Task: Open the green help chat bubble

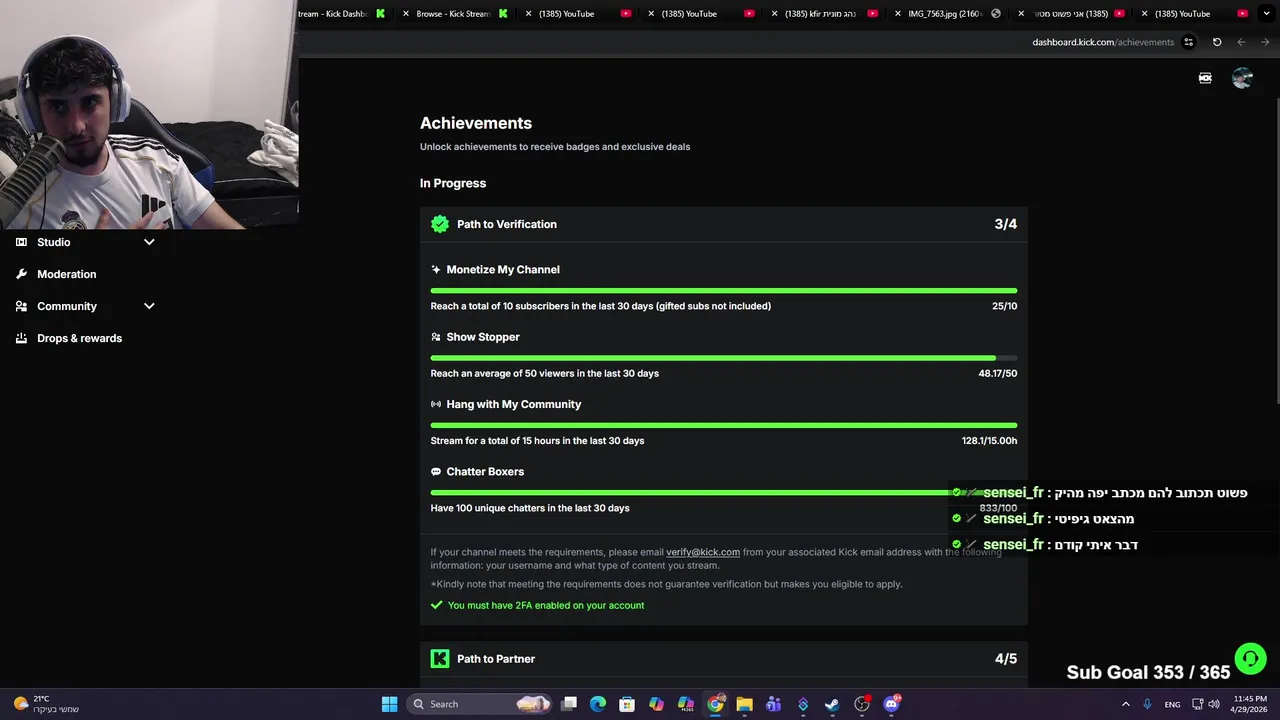Action: click(x=1250, y=659)
